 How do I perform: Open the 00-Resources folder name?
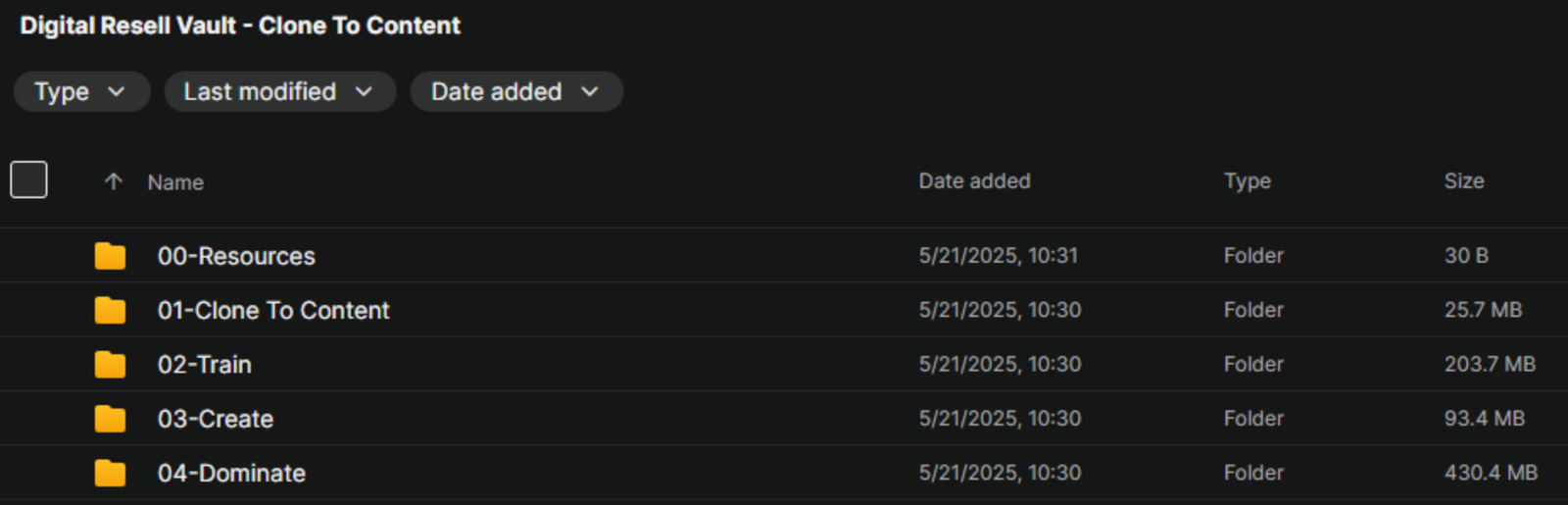tap(236, 256)
